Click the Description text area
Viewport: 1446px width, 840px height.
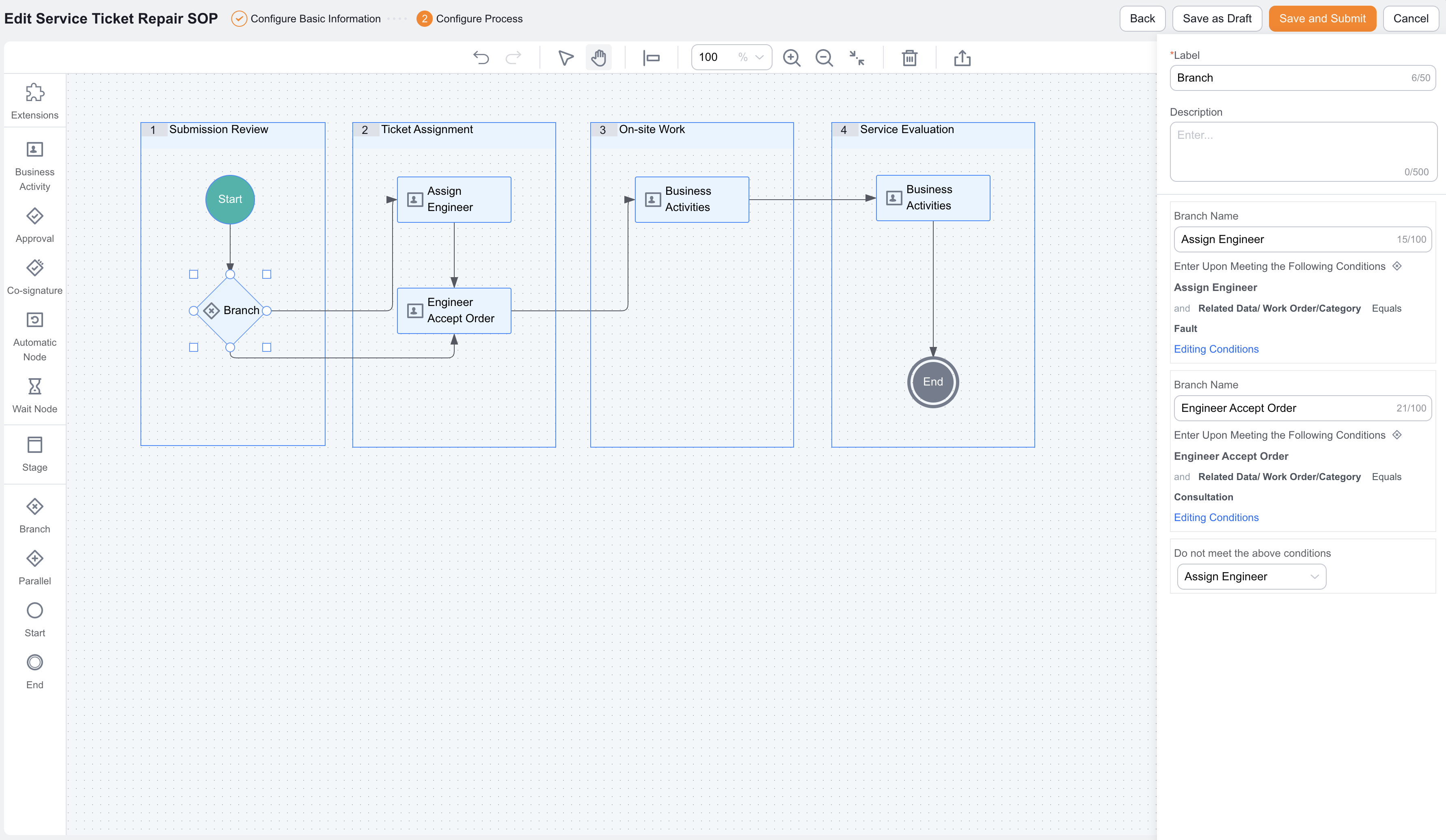coord(1303,151)
